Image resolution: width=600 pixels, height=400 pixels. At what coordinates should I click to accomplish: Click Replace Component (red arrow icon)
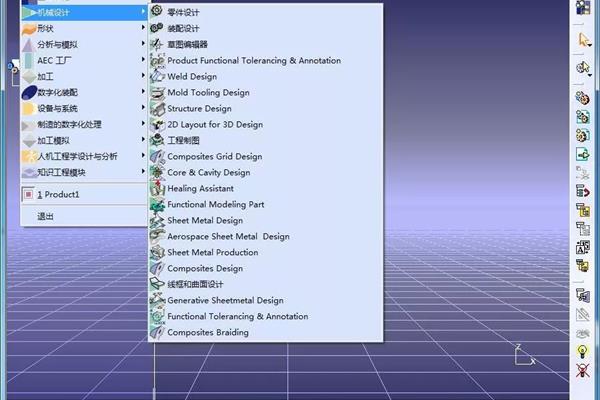tap(582, 191)
